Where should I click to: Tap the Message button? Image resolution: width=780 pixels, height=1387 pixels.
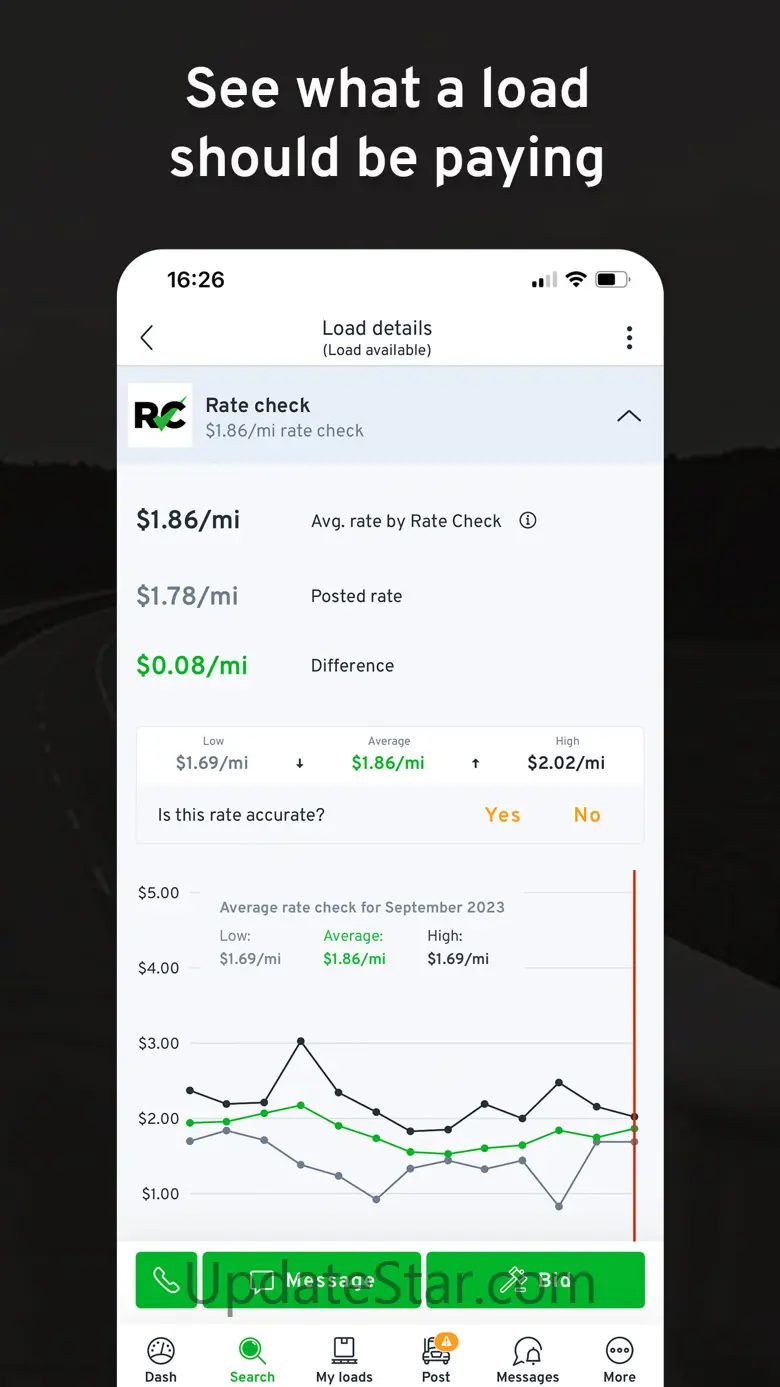pyautogui.click(x=312, y=1280)
